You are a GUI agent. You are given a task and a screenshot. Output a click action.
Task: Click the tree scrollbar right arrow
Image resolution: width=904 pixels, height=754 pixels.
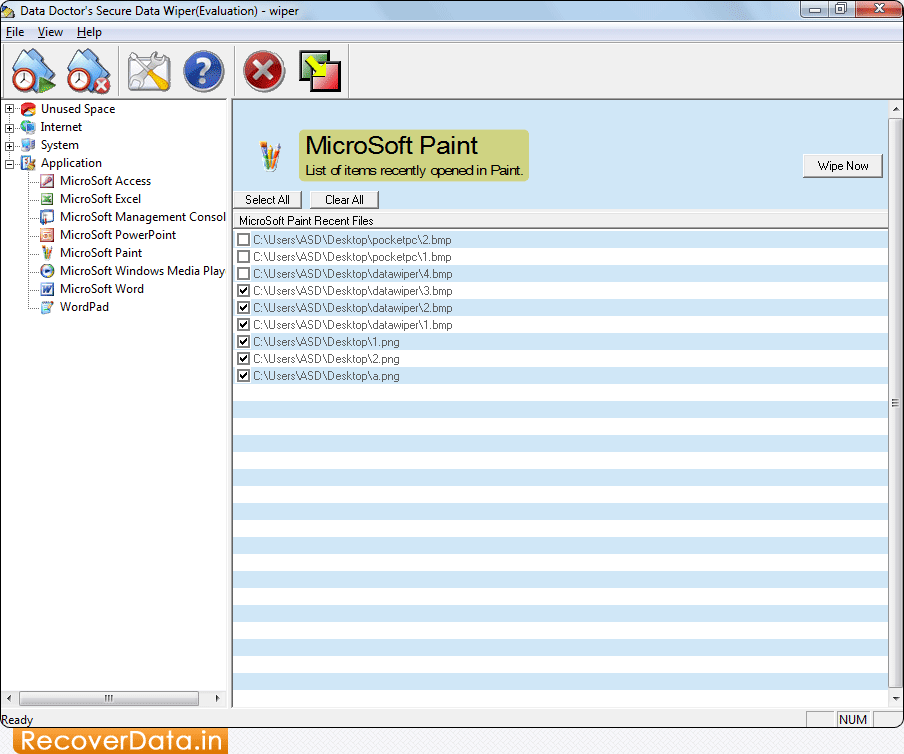point(217,698)
